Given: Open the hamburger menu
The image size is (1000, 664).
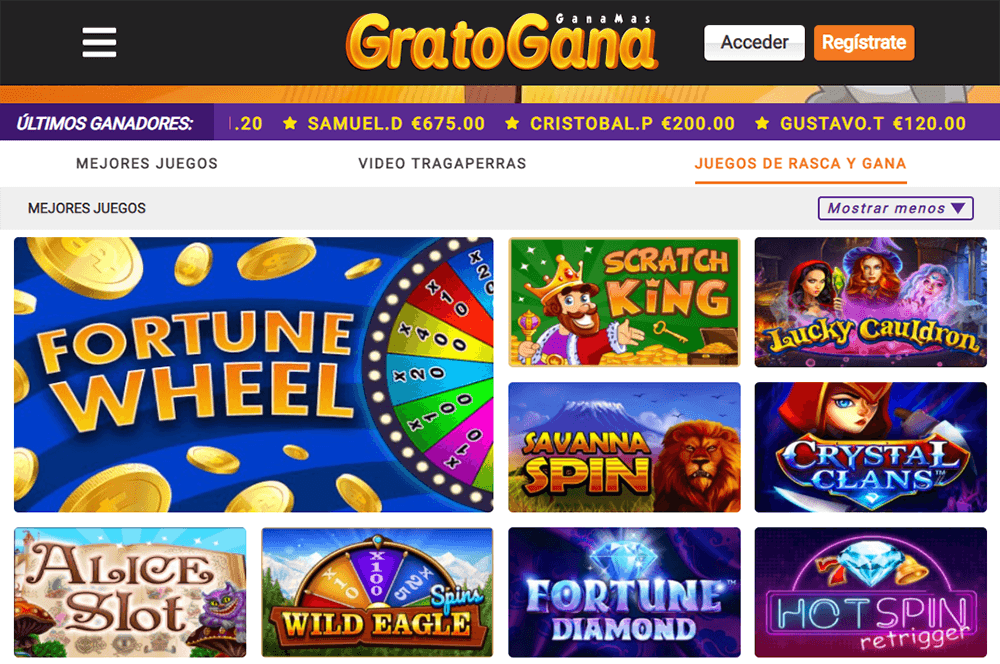Looking at the screenshot, I should [99, 42].
